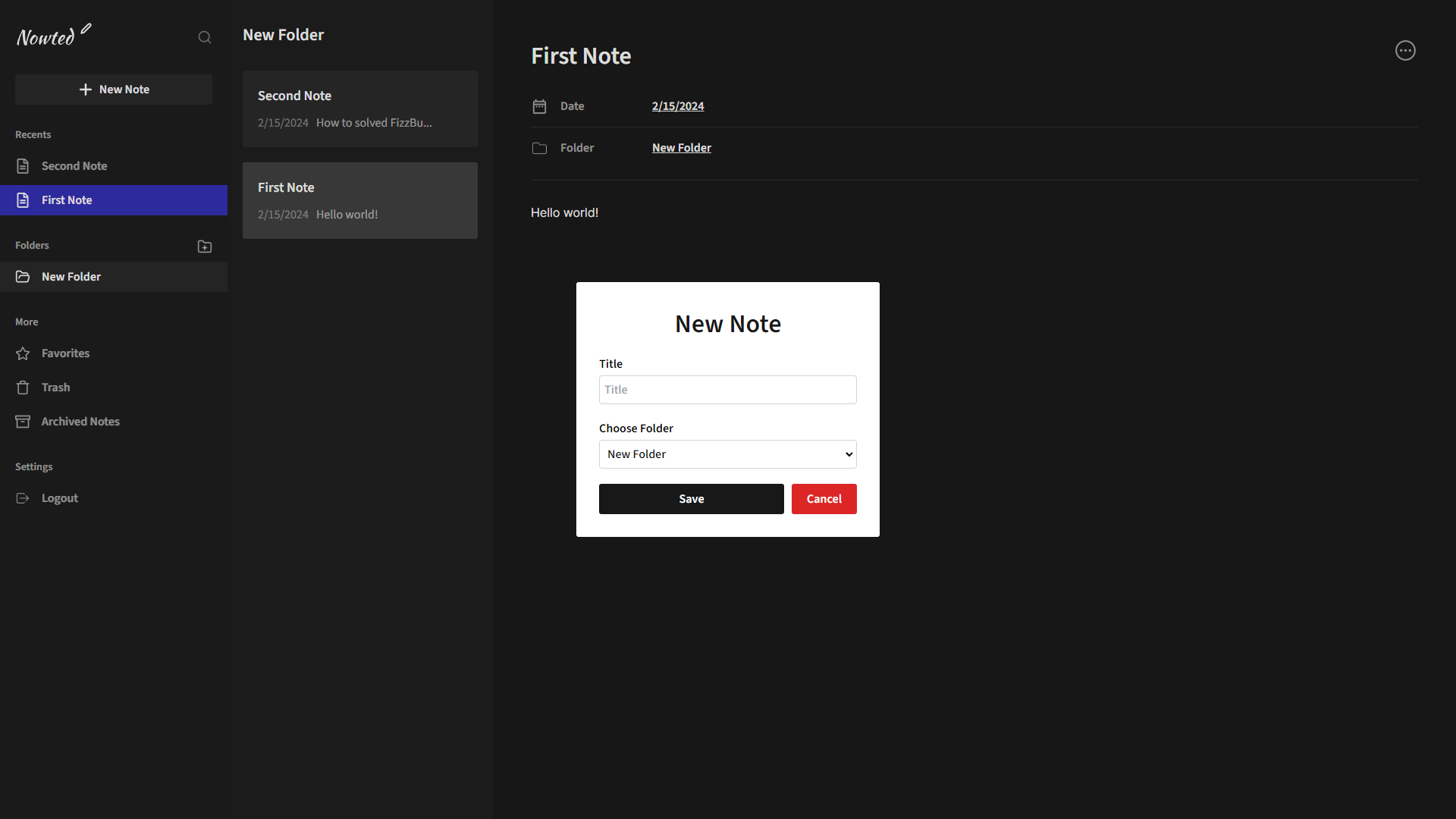Click the New Folder link in note details
1456x819 pixels.
[681, 148]
